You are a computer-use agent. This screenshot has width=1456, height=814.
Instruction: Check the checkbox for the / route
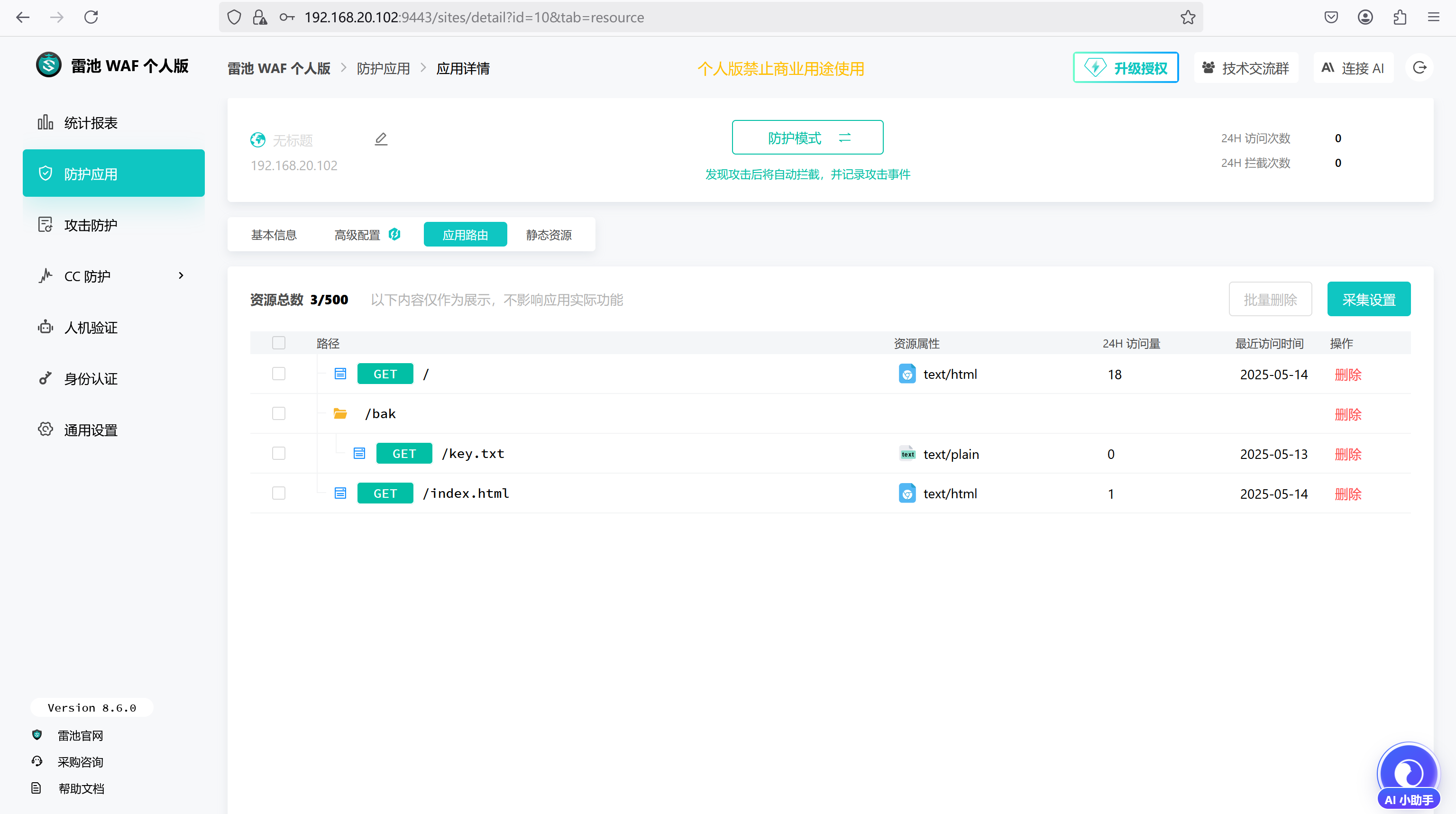point(279,374)
